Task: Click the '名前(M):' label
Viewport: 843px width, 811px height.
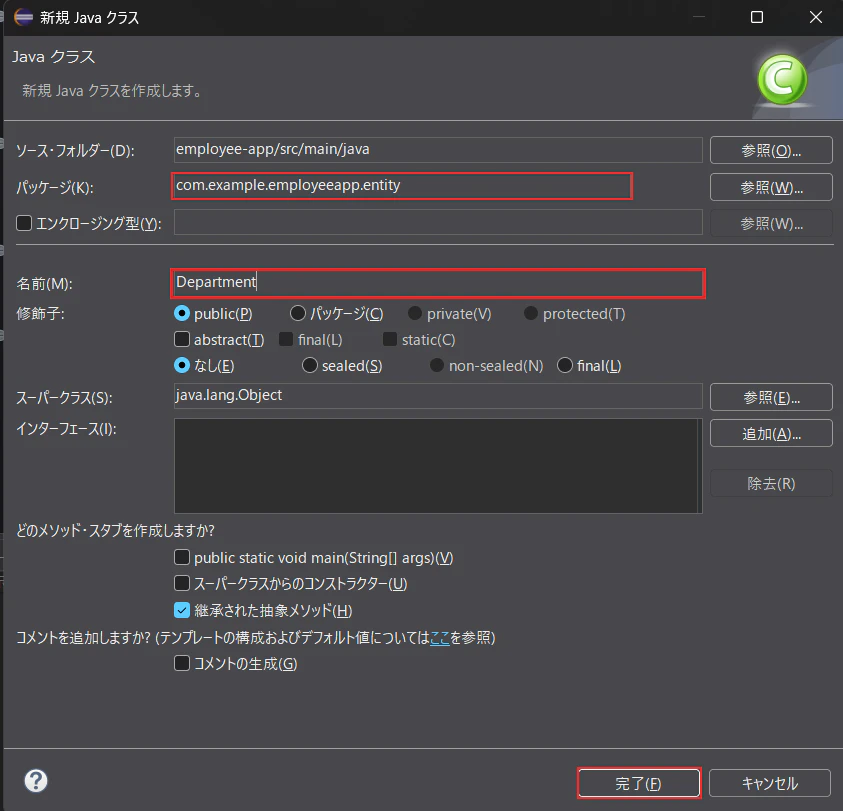Action: [x=45, y=283]
